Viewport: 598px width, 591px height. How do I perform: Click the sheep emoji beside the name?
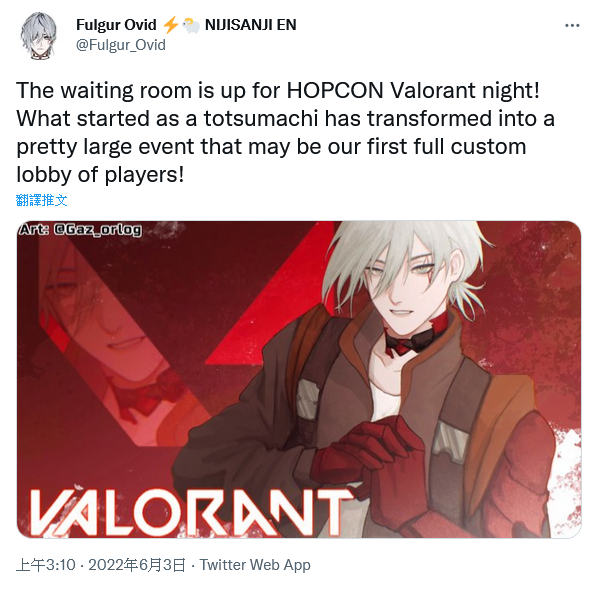pos(191,26)
